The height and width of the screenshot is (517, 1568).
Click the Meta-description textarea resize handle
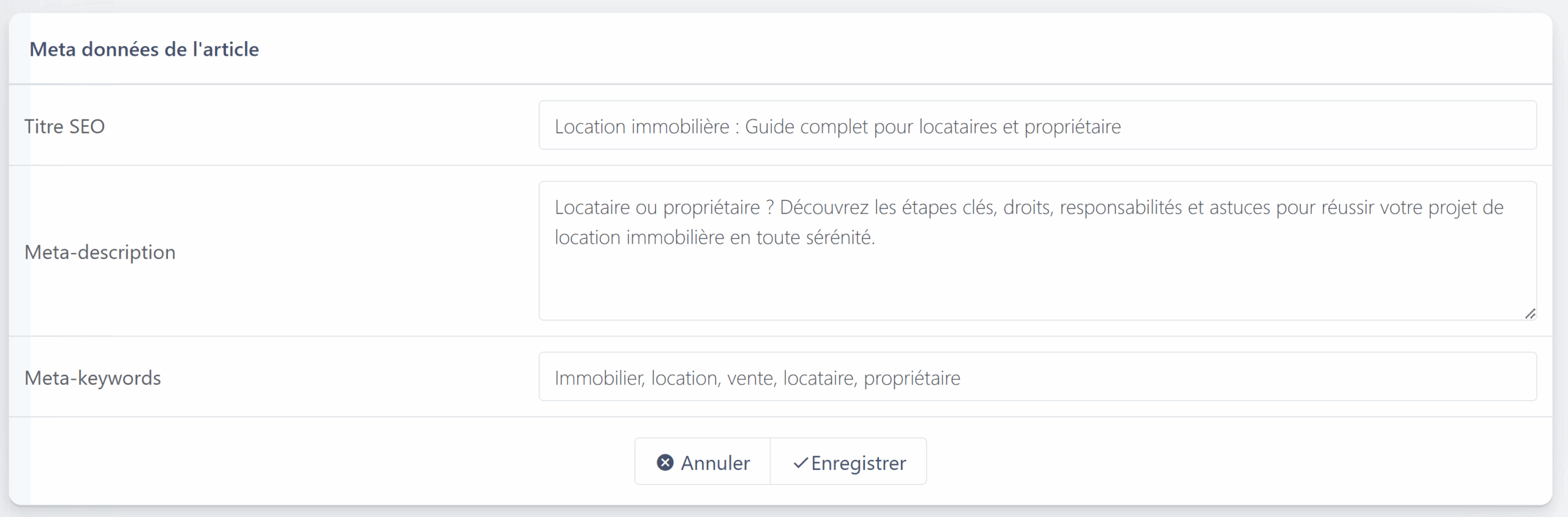tap(1530, 314)
